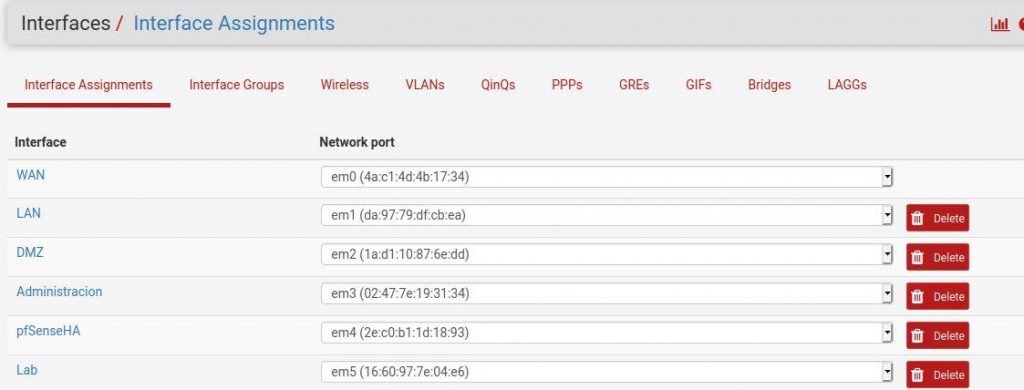
Task: Expand the em4 pfSenseHA port dropdown
Action: pos(607,333)
